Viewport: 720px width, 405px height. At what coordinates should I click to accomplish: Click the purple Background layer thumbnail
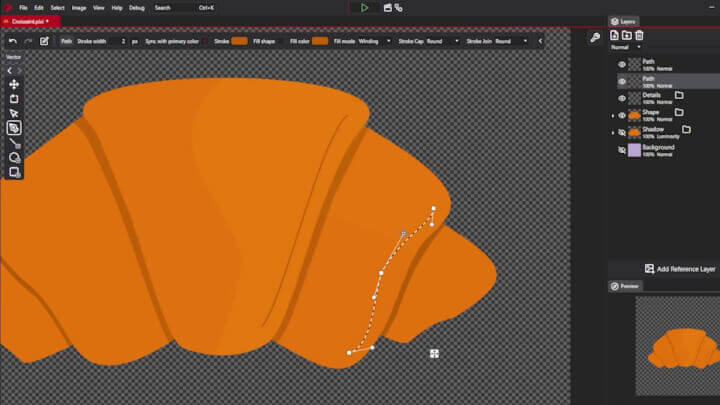(x=634, y=150)
